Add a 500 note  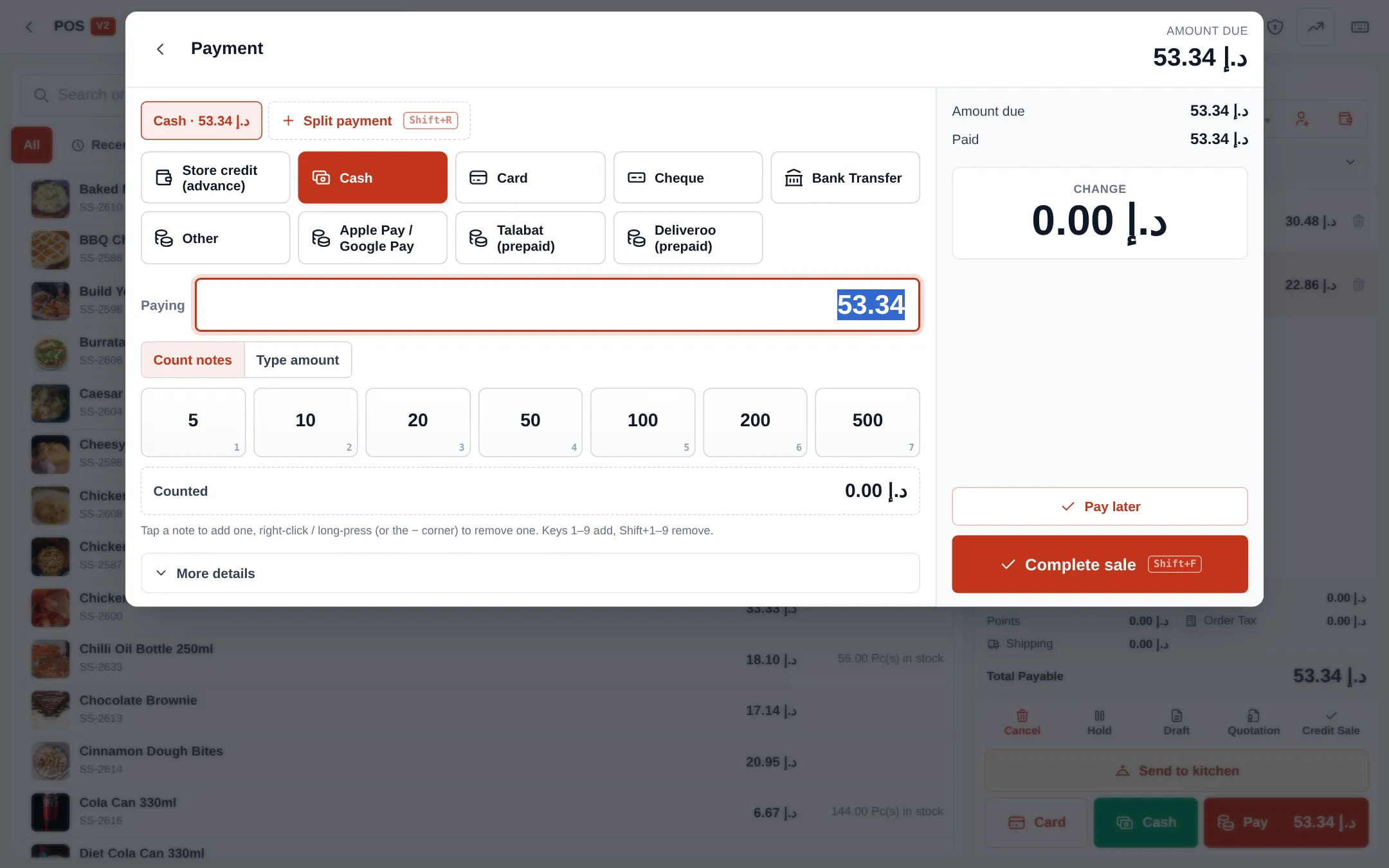click(867, 422)
